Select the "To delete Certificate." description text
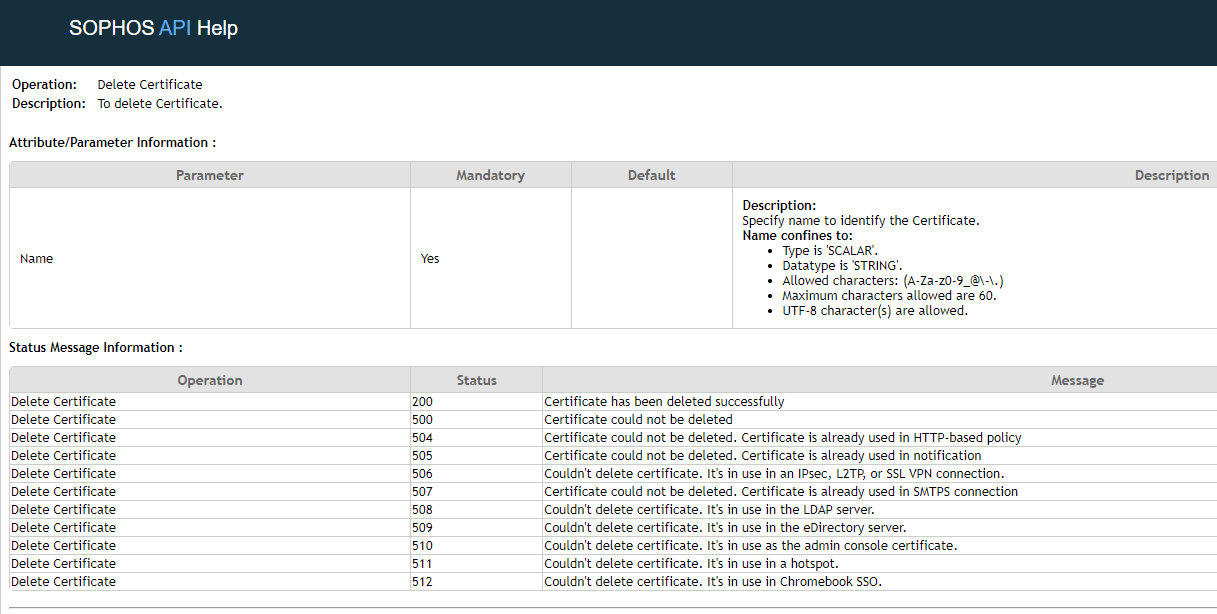Image resolution: width=1217 pixels, height=614 pixels. [160, 104]
